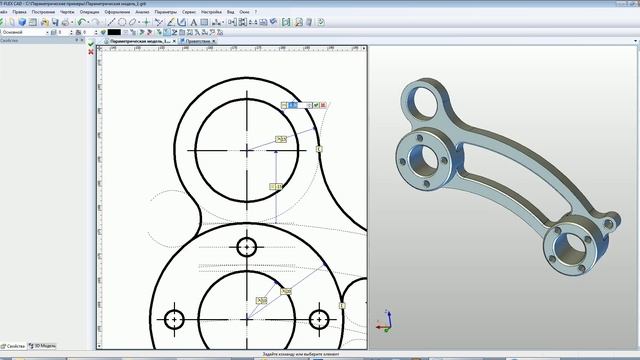This screenshot has height=360, width=640.
Task: Select the text tool letter A icon
Action: 193,22
